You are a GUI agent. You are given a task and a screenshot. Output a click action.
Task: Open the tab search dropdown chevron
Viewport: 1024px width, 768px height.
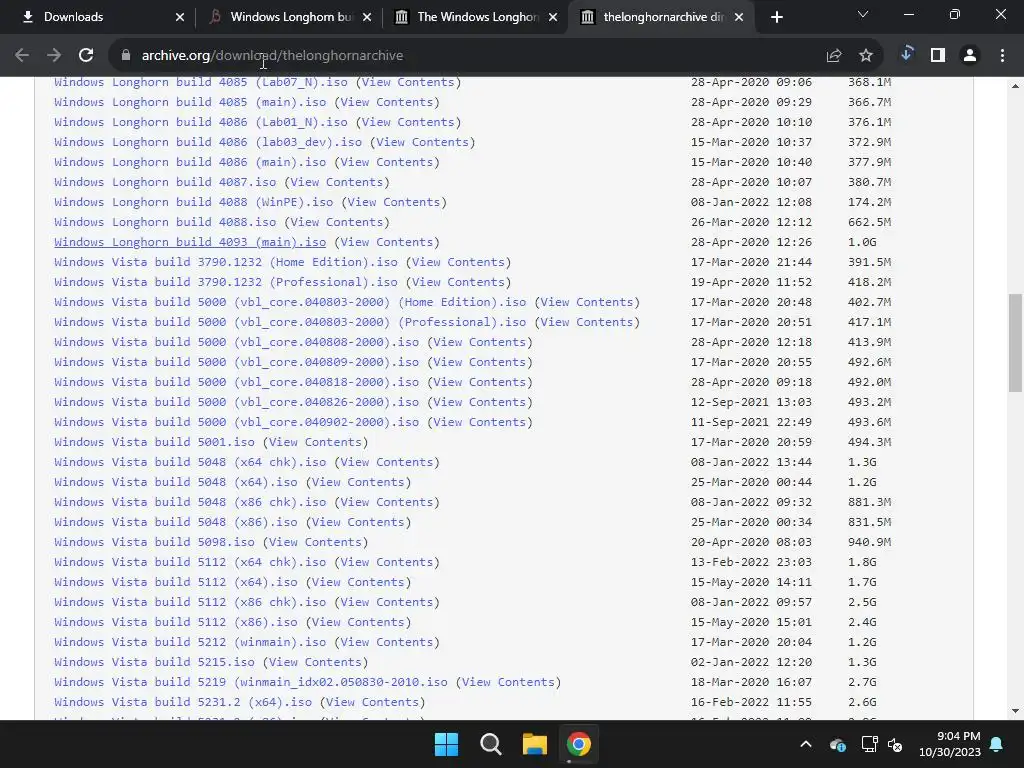[863, 14]
